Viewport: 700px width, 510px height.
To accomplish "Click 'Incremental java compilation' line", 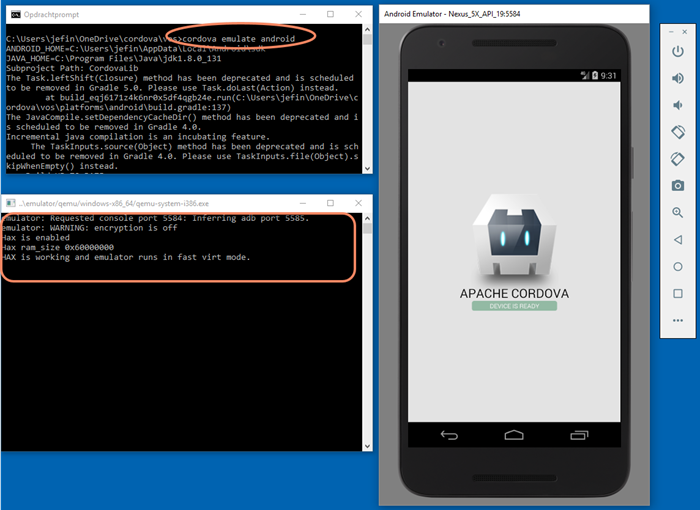I will click(x=138, y=137).
